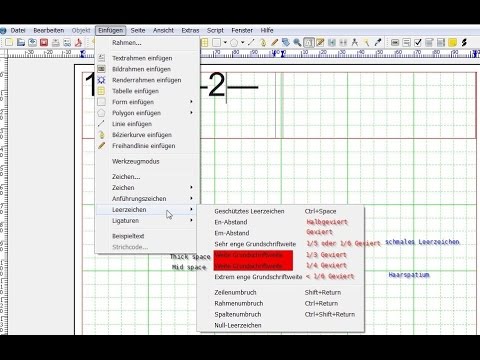Screen dimensions: 480x360
Task: Select the Rotate item tool icon
Action: (286, 42)
